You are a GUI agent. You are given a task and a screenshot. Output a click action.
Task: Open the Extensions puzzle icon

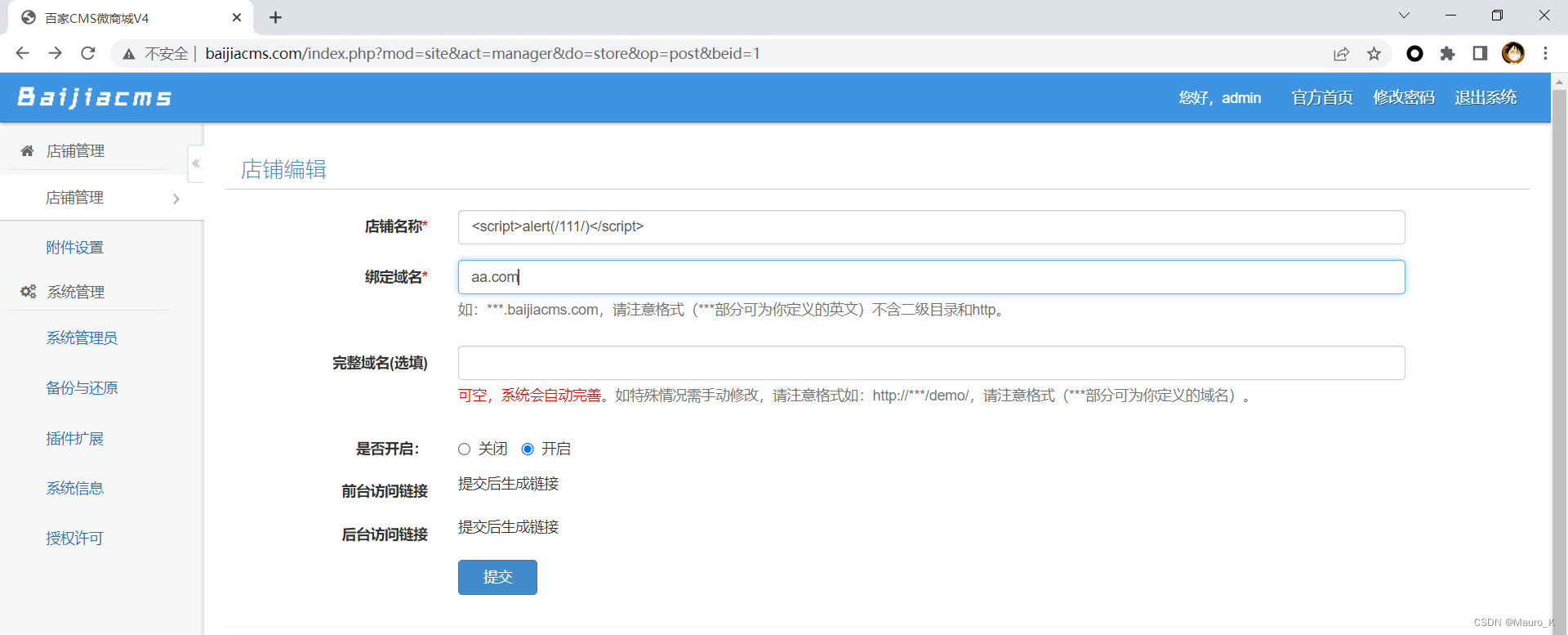pos(1447,53)
